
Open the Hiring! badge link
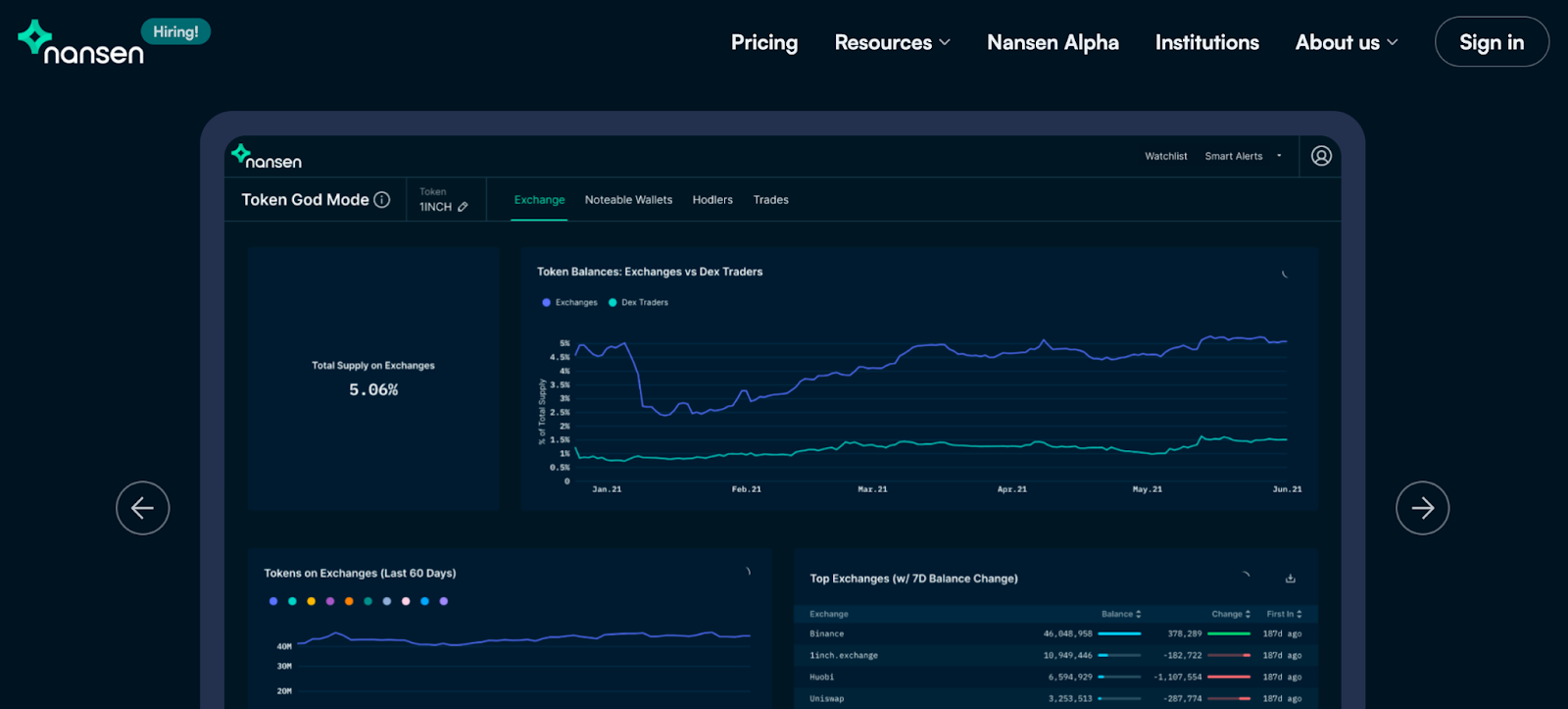click(175, 31)
